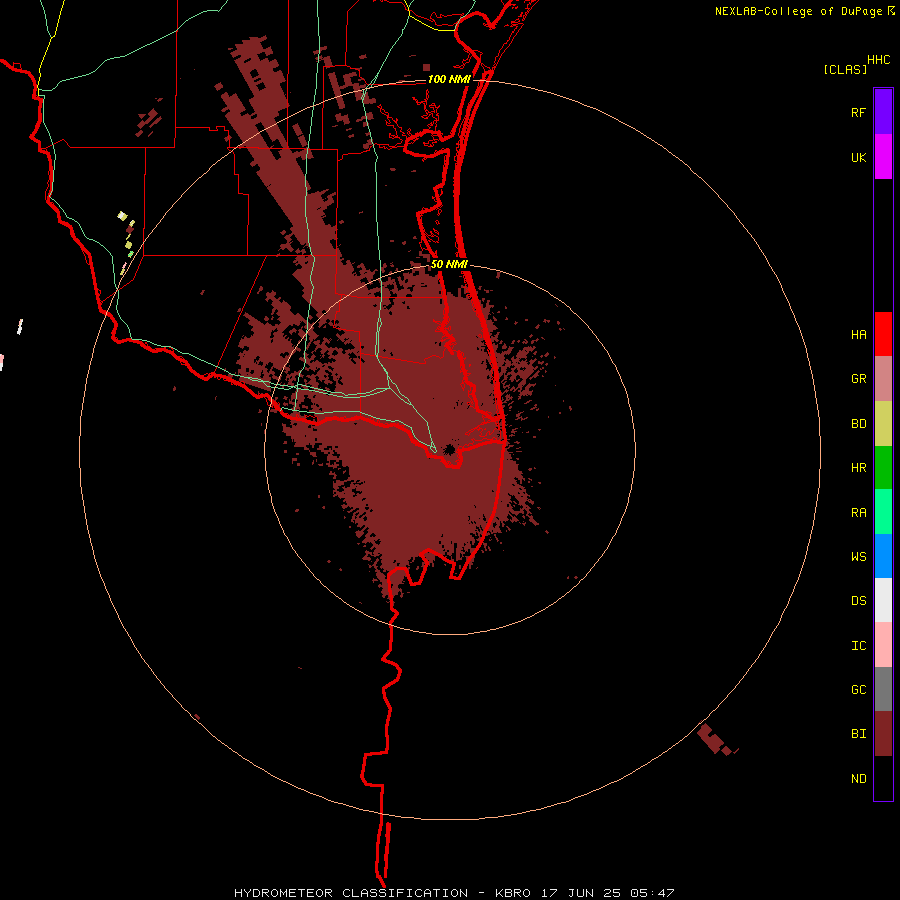900x900 pixels.
Task: Click the WS legend label
Action: 859,556
